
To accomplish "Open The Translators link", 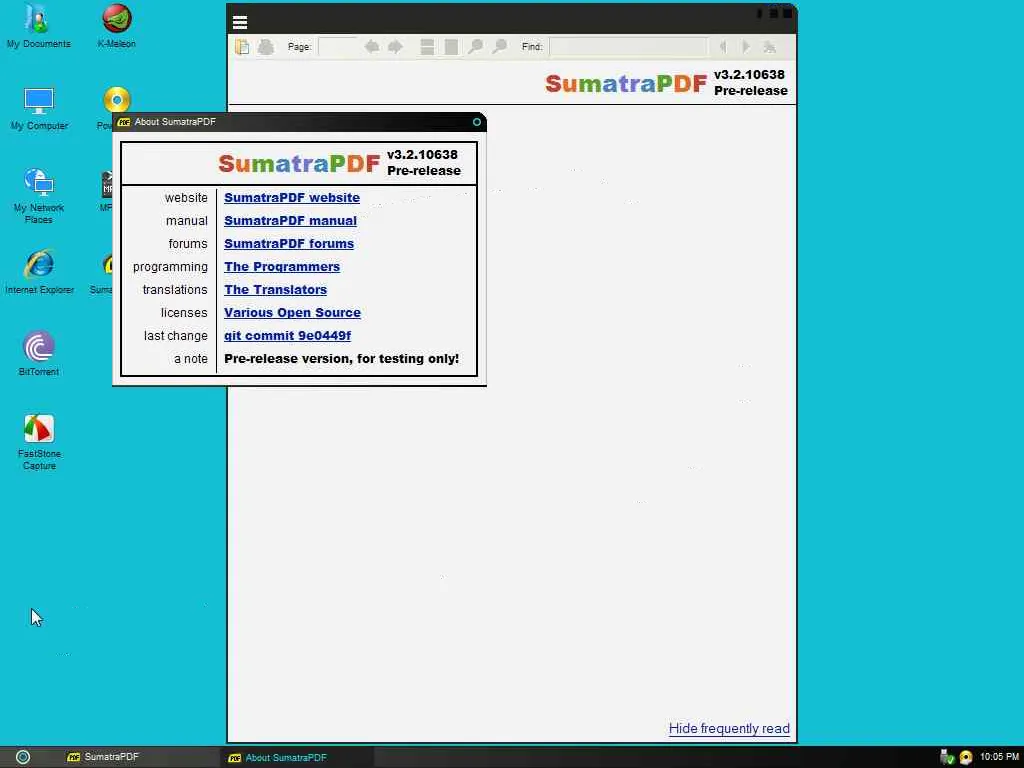I will 276,289.
